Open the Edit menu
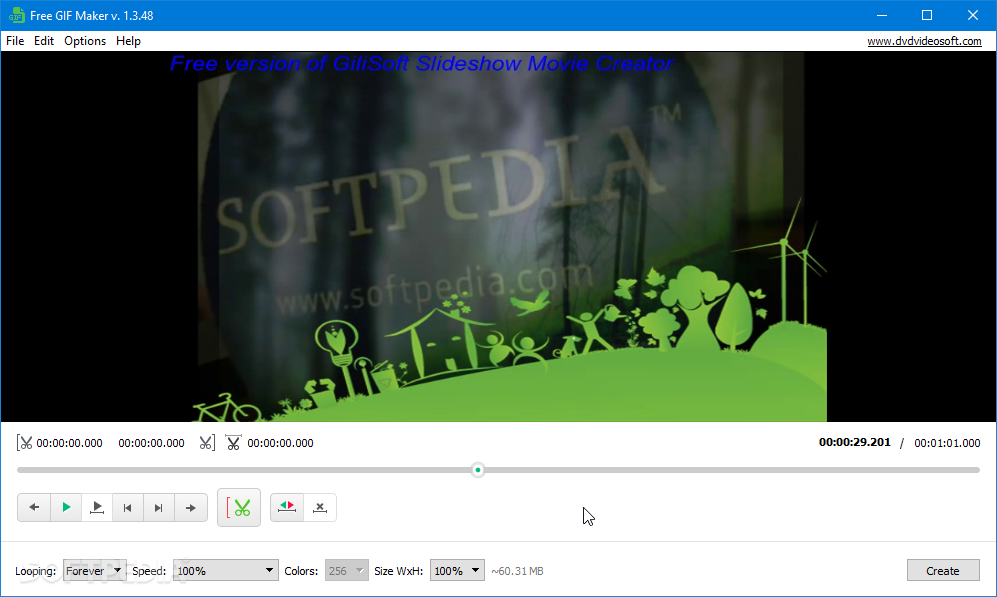Screen dimensions: 997x597 (44, 41)
